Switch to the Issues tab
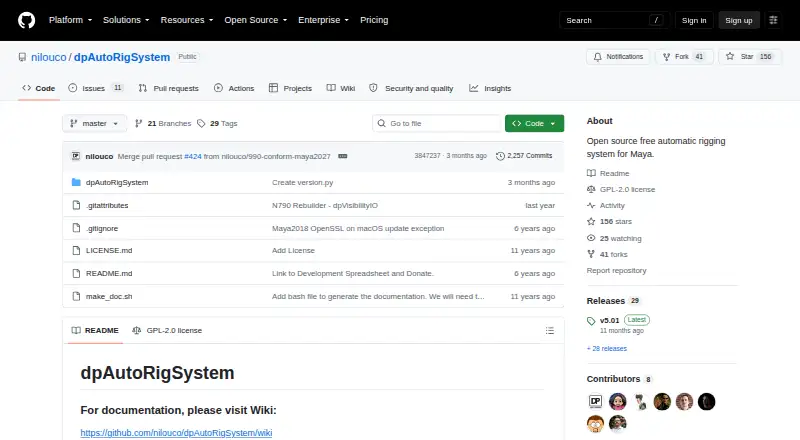800x440 pixels. [x=95, y=88]
